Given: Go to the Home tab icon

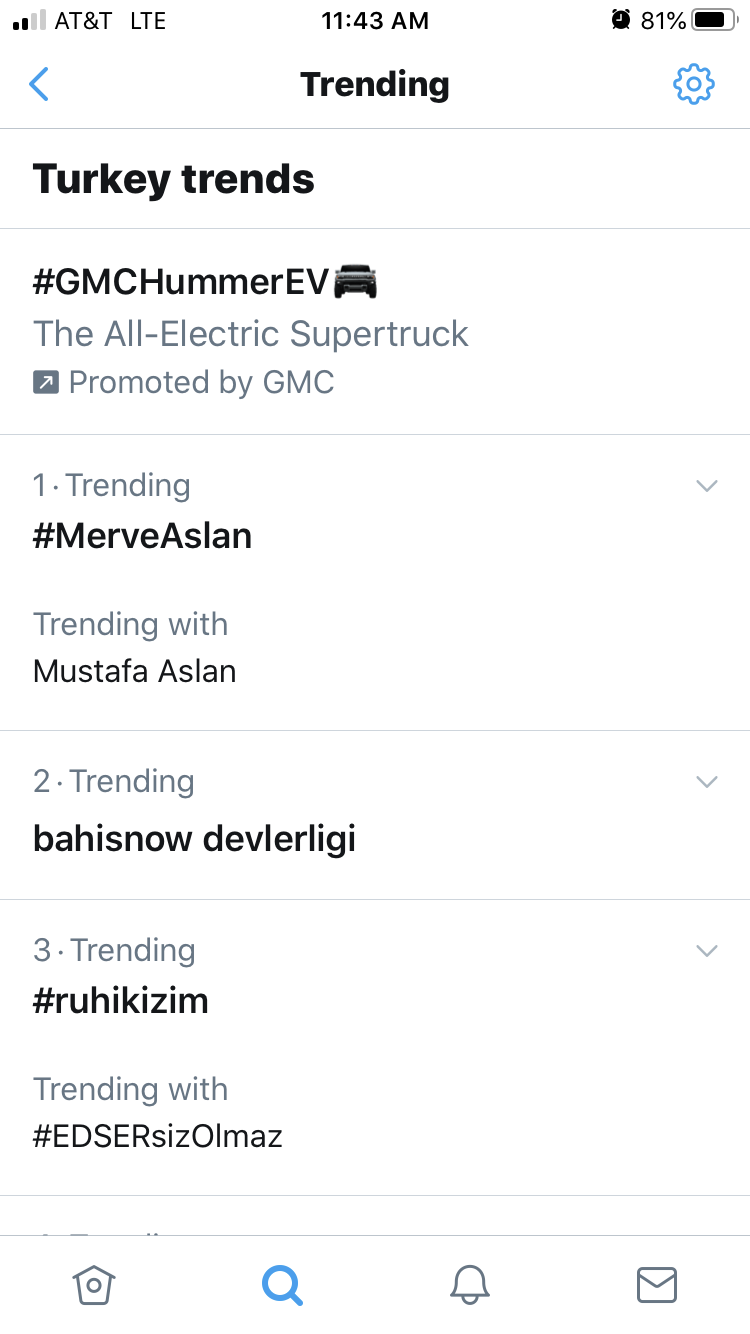Looking at the screenshot, I should 94,1284.
